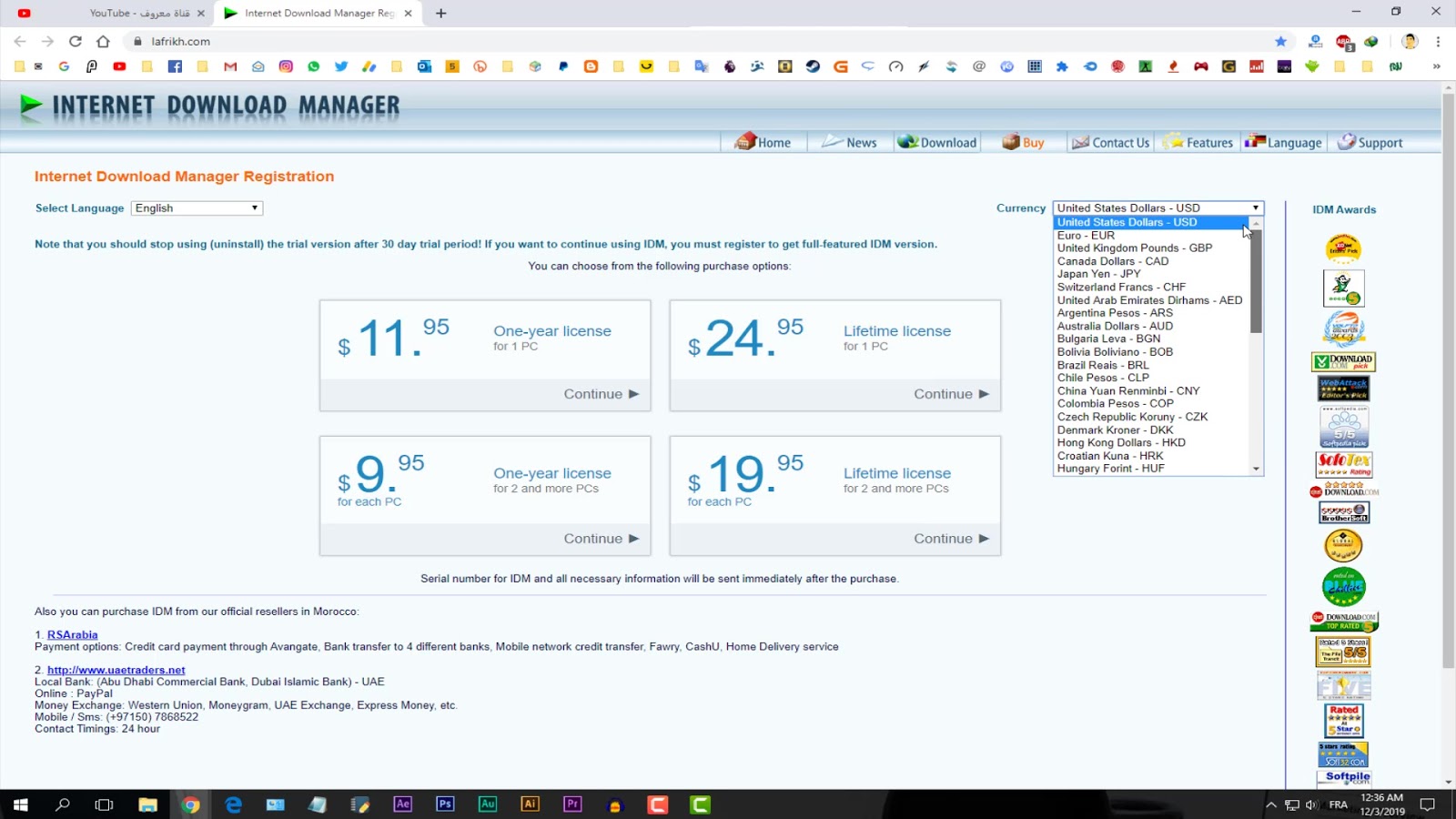1456x819 pixels.
Task: Show more bookmarks with the chevron
Action: tap(1437, 66)
